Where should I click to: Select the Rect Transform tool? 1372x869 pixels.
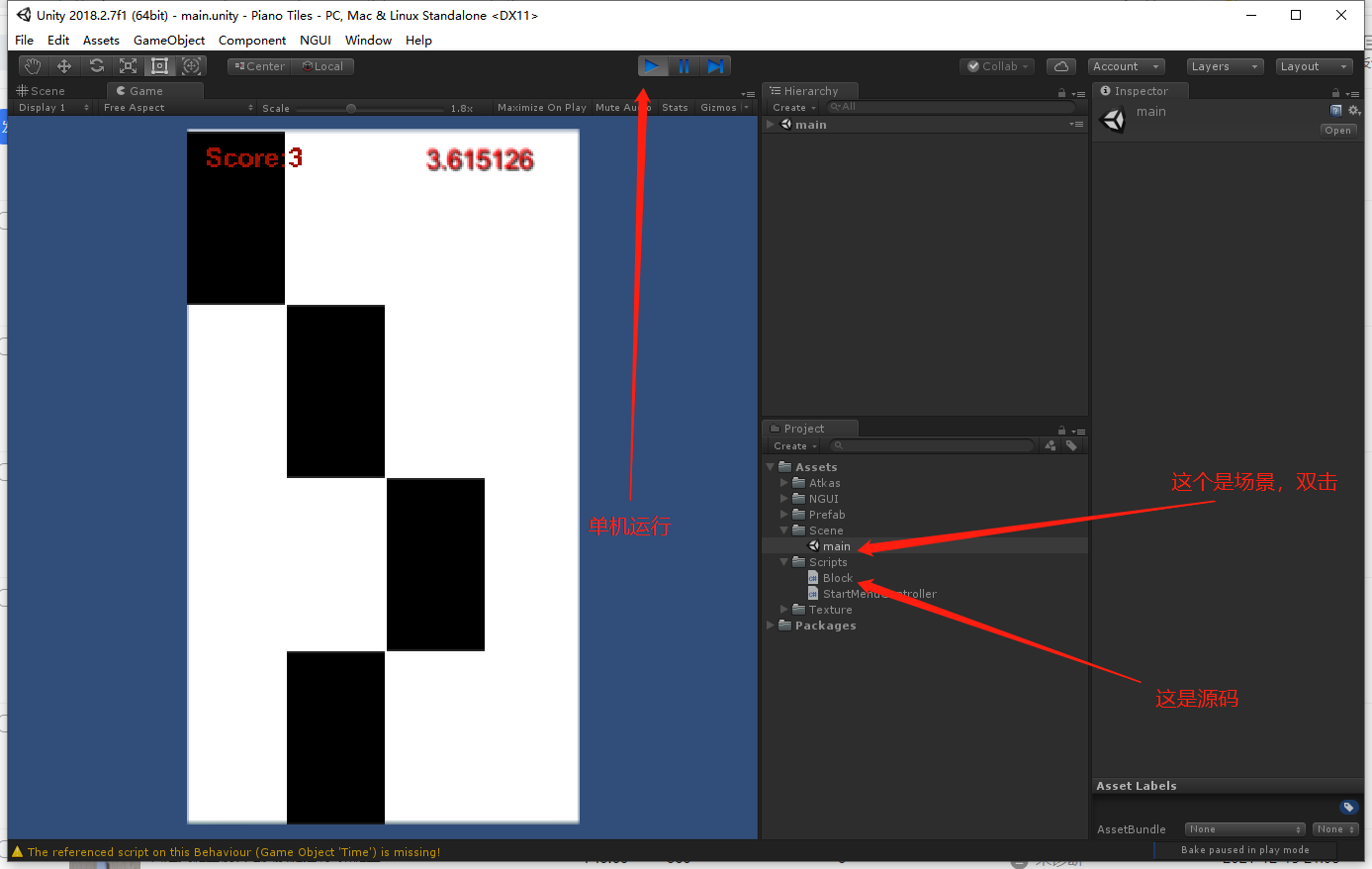point(159,66)
